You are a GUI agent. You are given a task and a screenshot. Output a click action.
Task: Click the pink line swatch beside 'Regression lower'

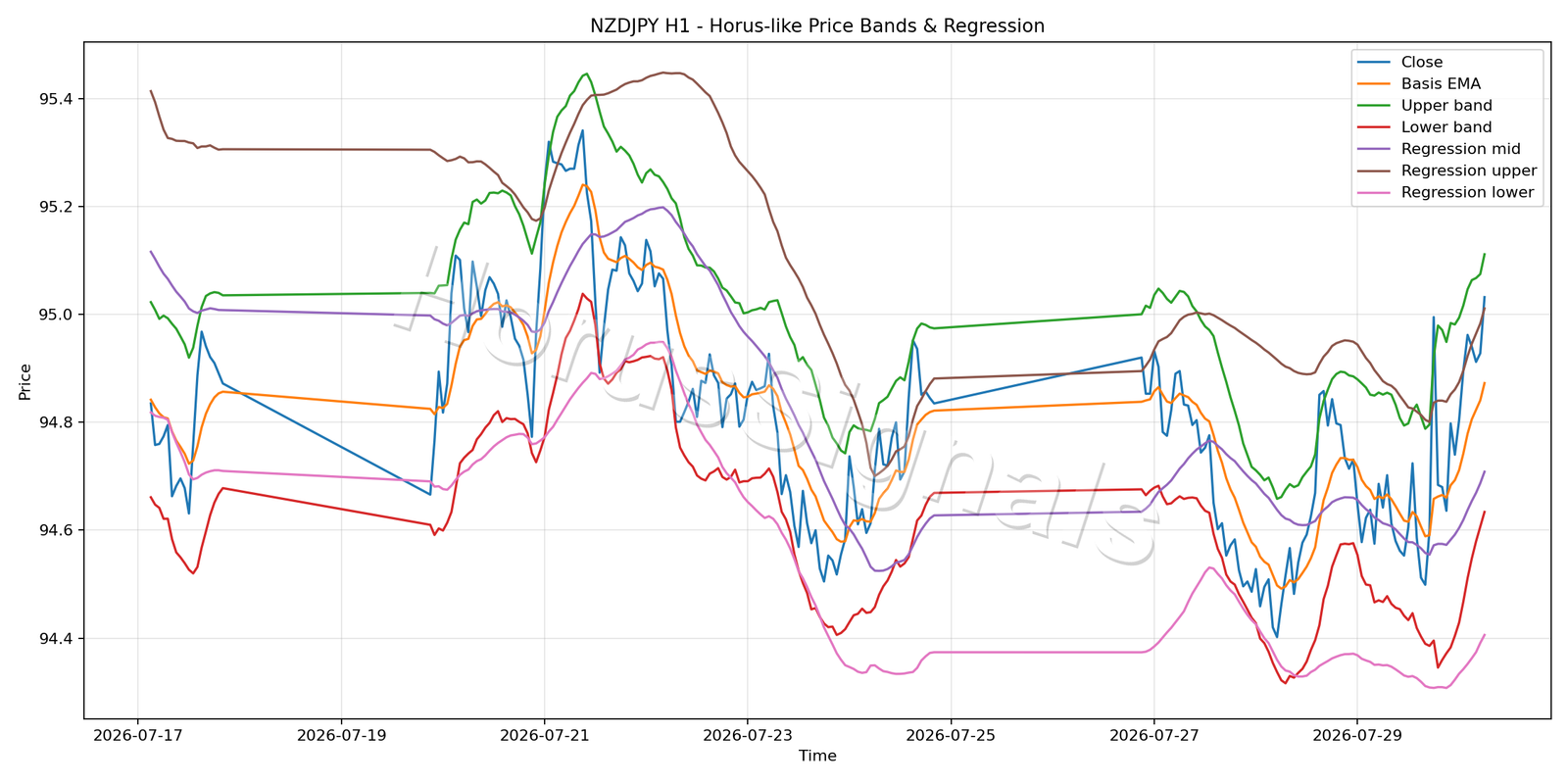pyautogui.click(x=1374, y=192)
